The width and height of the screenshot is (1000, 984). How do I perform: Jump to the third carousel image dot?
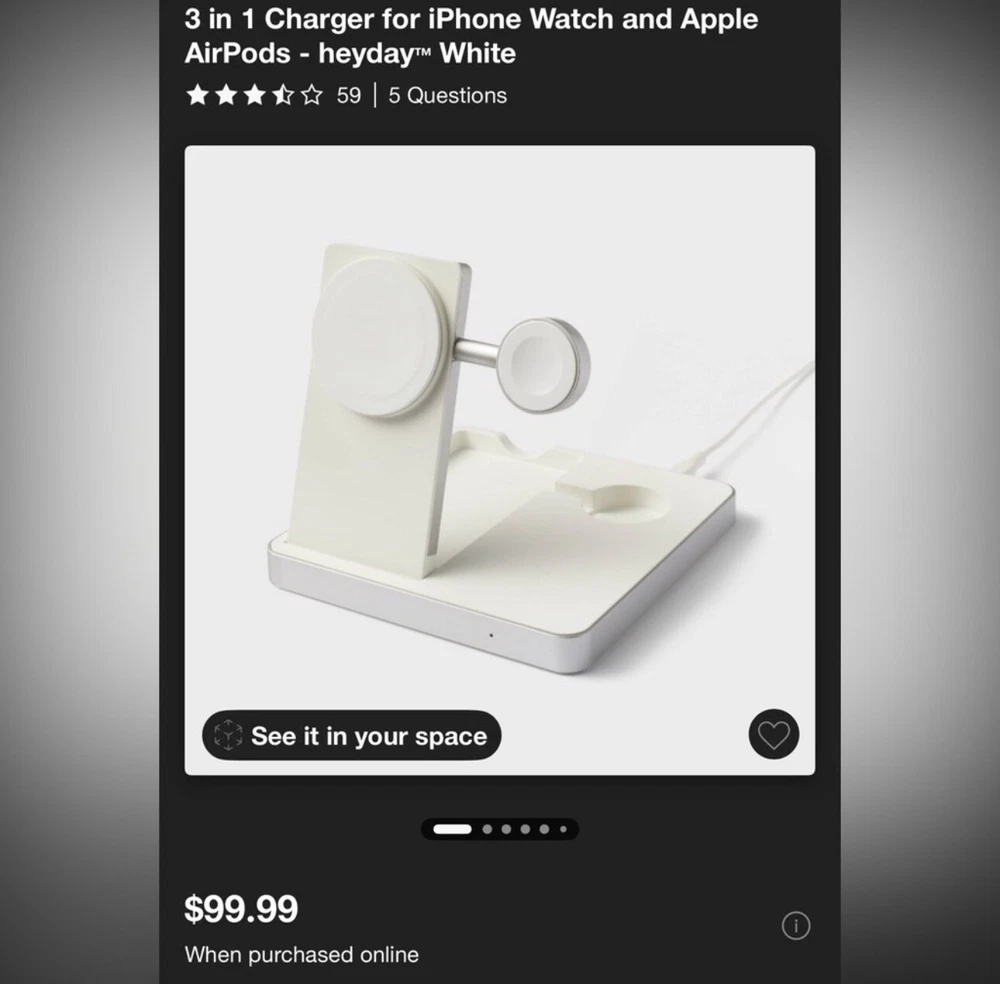506,829
